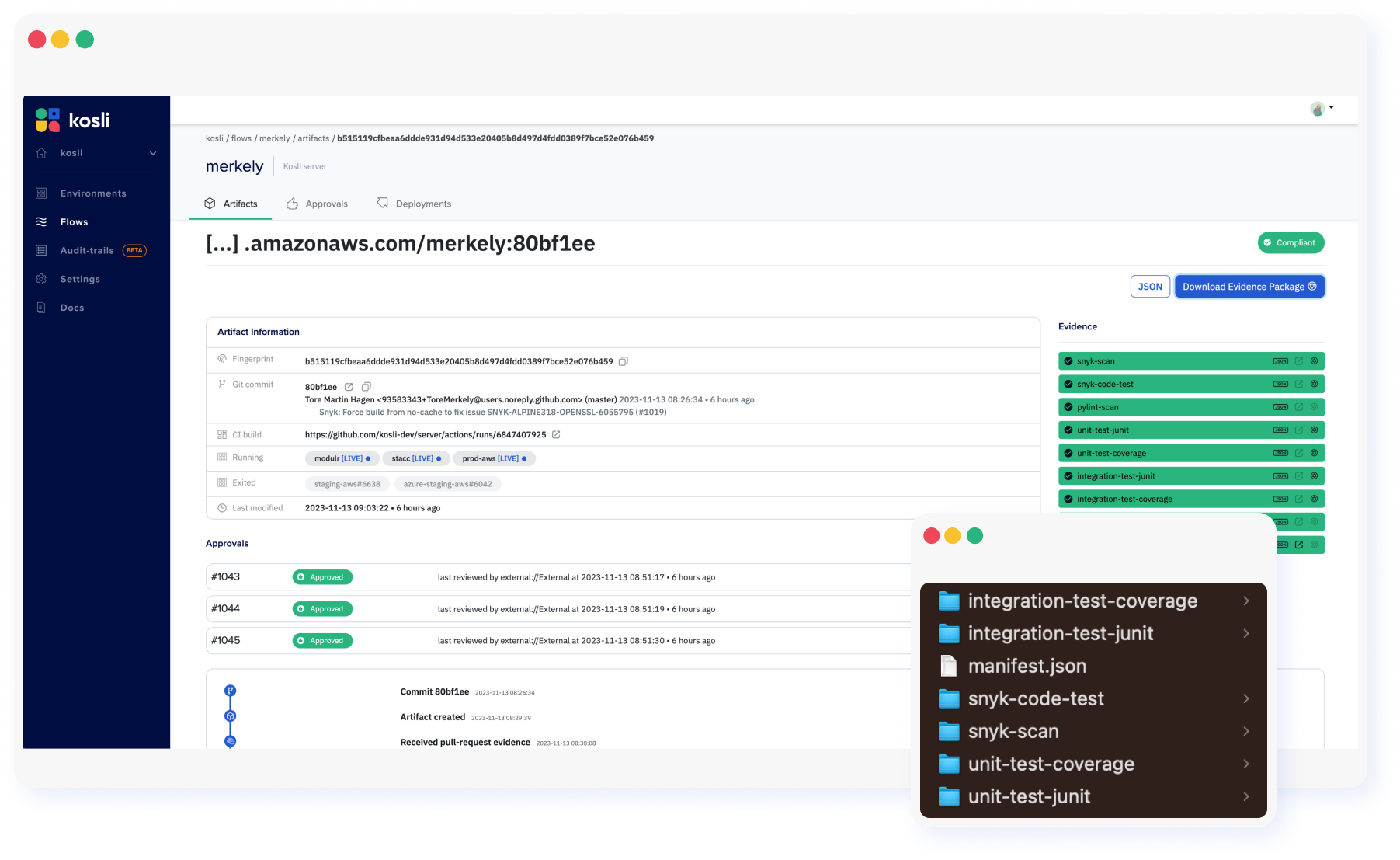
Task: Open the CI build GitHub URL external icon
Action: (556, 435)
